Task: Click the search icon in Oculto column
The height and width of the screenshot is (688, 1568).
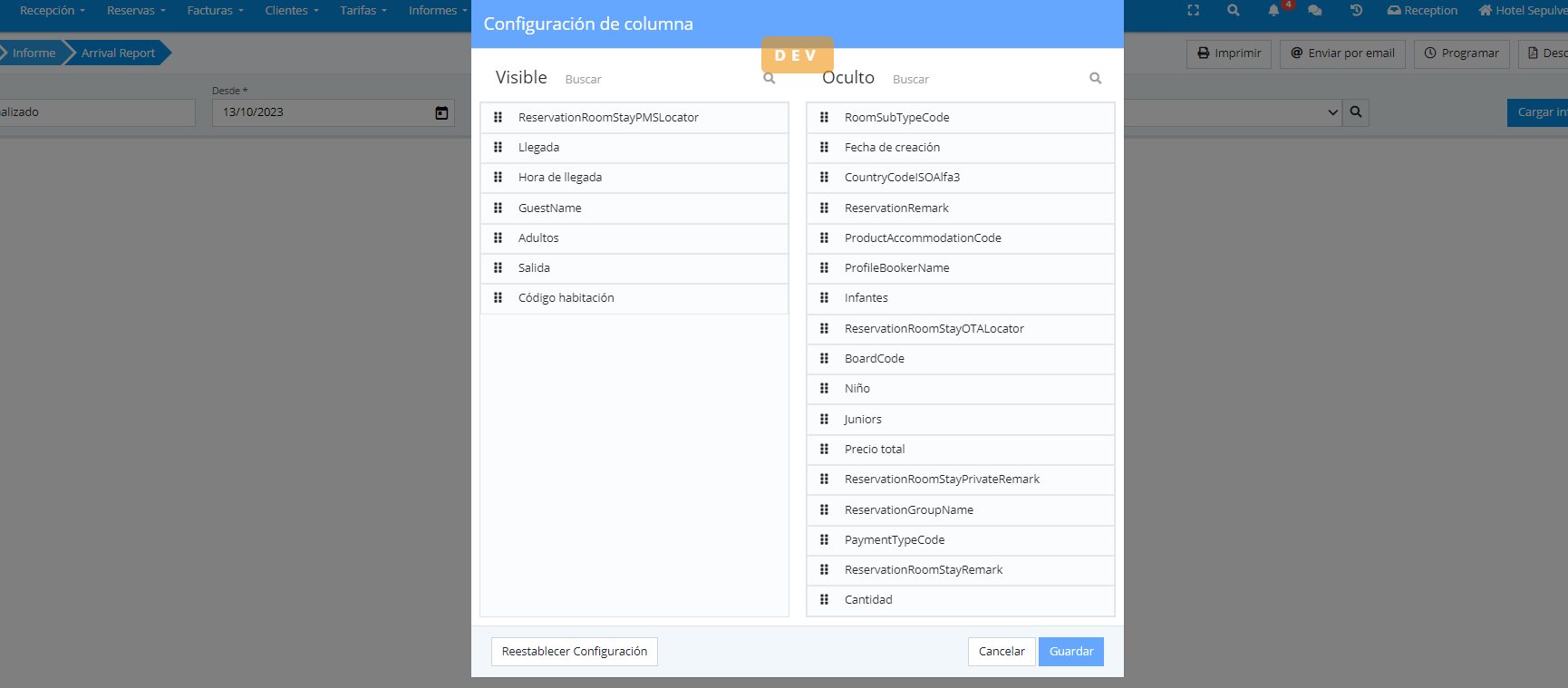Action: click(x=1095, y=79)
